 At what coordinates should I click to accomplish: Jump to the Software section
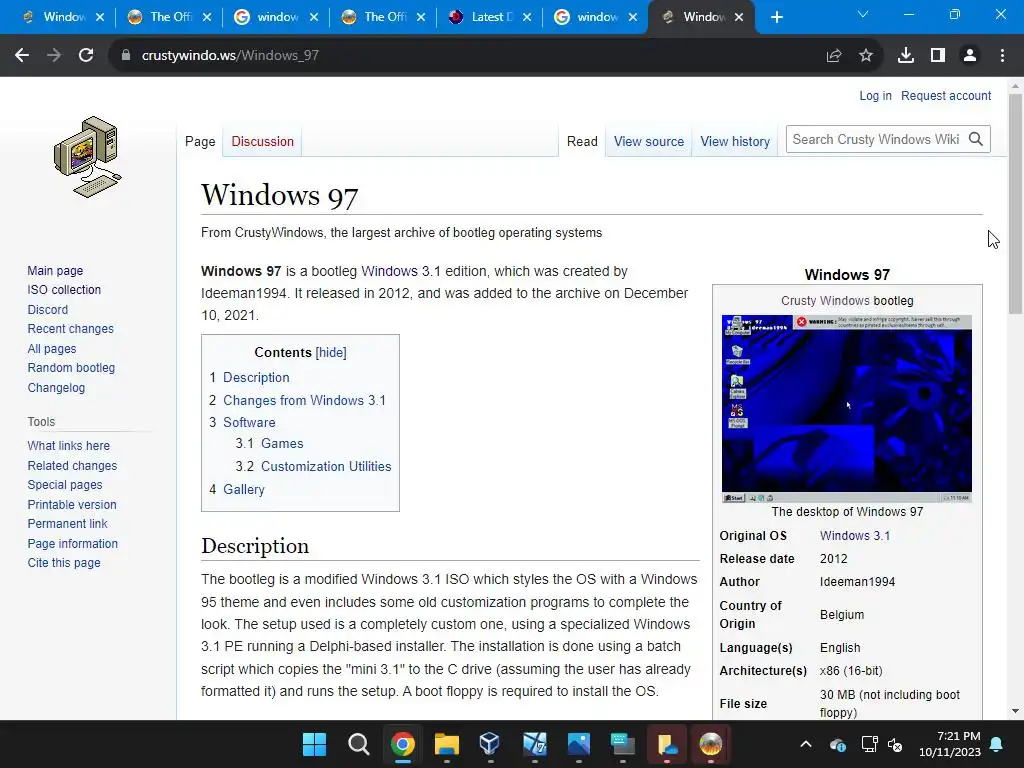(x=249, y=423)
